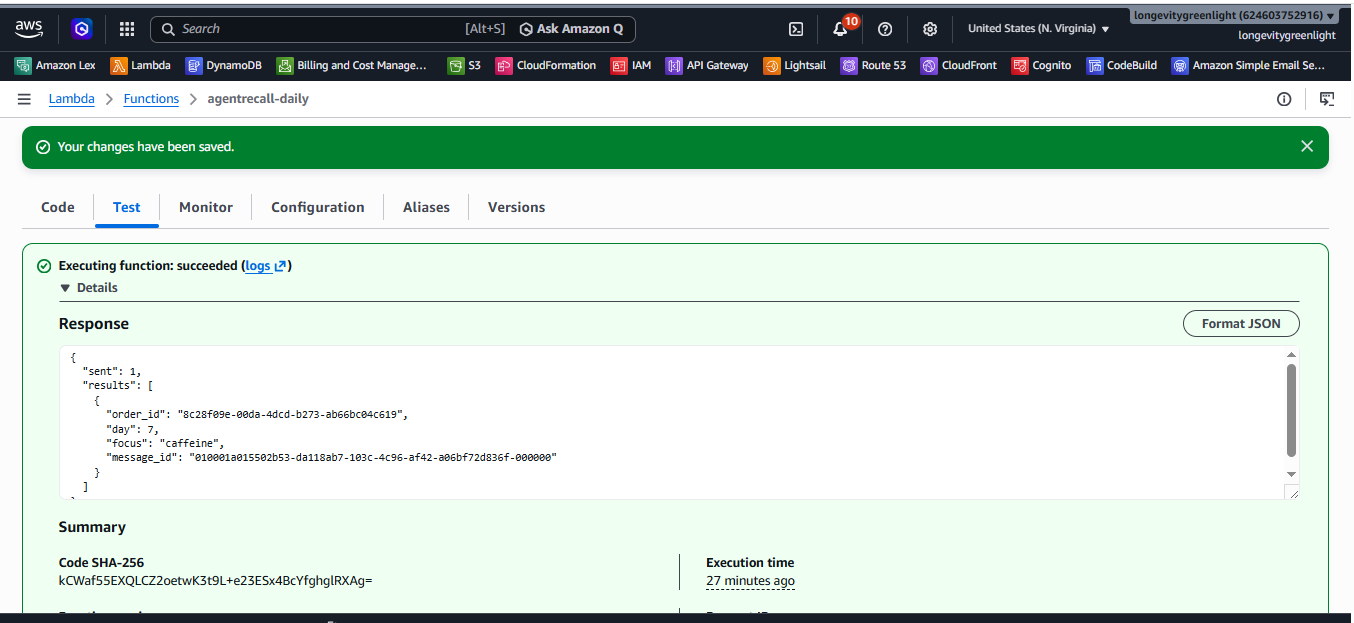
Task: Click the response scroll down arrow
Action: pyautogui.click(x=1291, y=474)
